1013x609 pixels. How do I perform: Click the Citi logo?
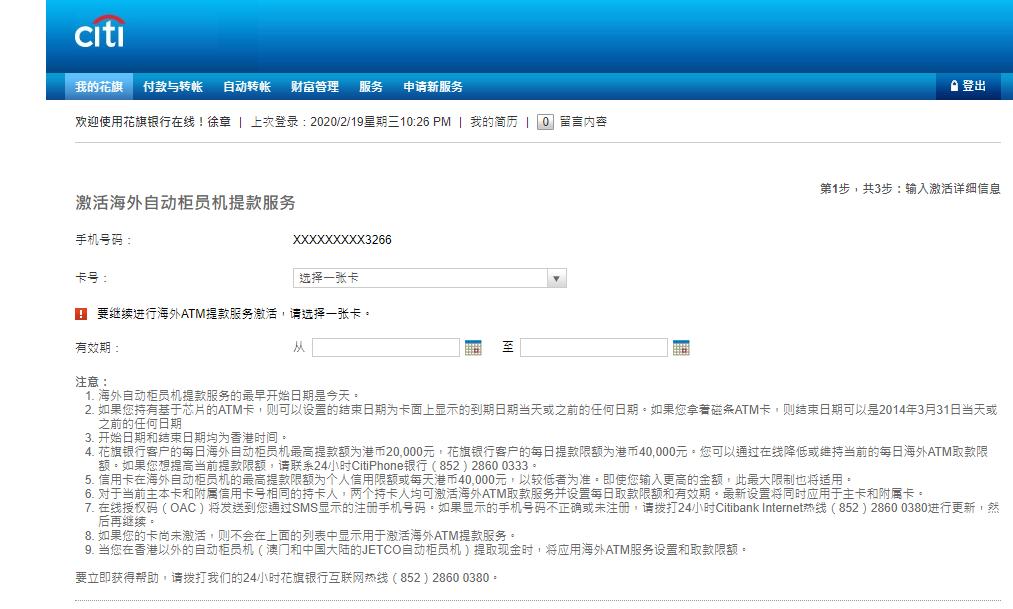coord(100,31)
